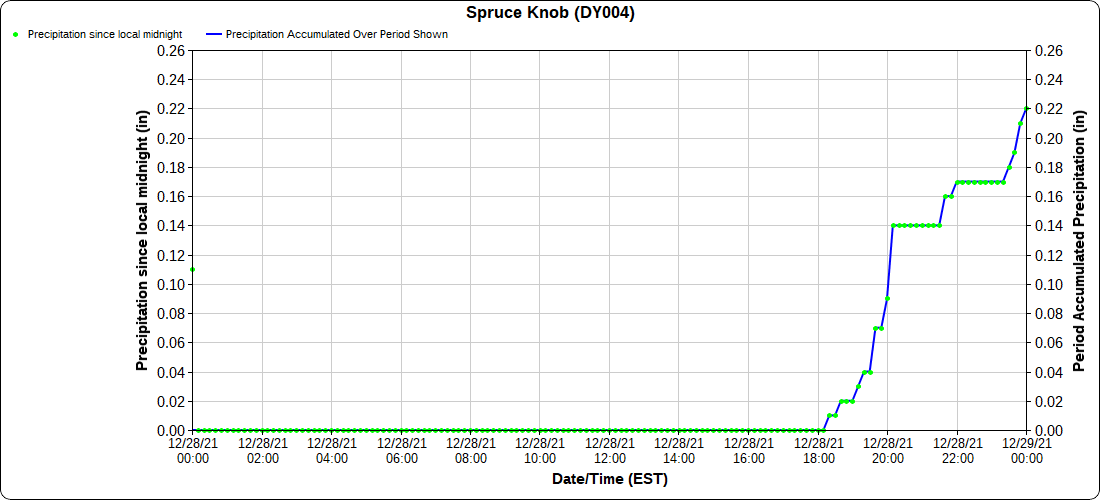Click the chart title 'Spruce Knob (DY004)'
The height and width of the screenshot is (500, 1100).
tap(550, 13)
